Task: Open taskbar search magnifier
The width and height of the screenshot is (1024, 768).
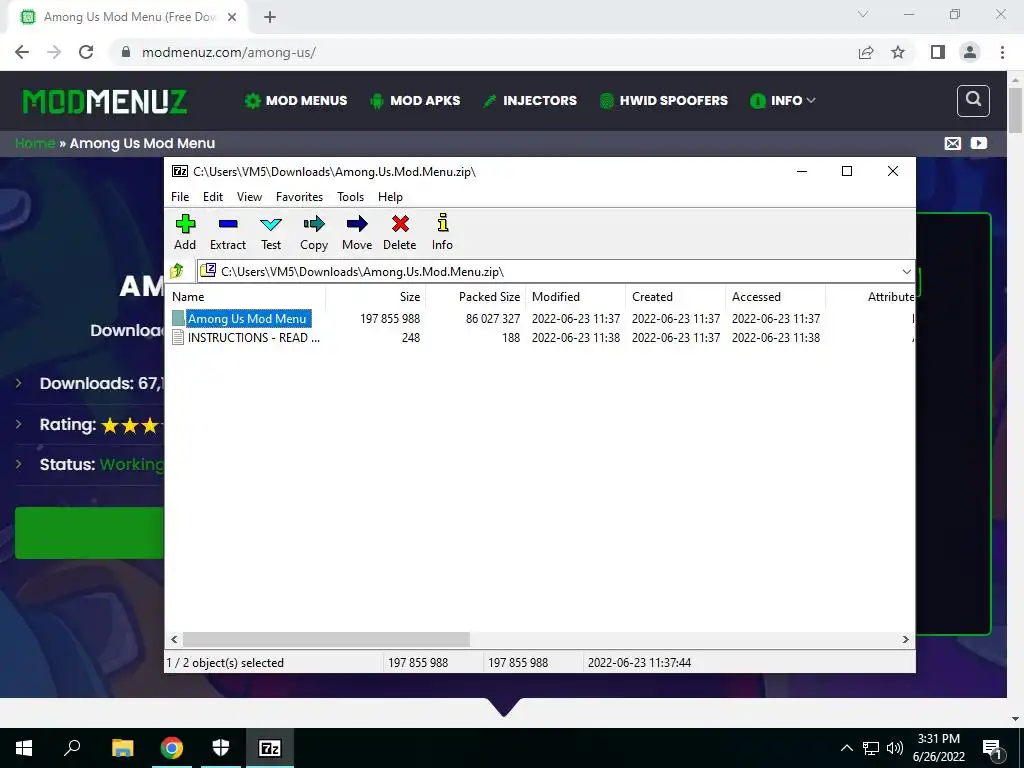Action: click(72, 748)
